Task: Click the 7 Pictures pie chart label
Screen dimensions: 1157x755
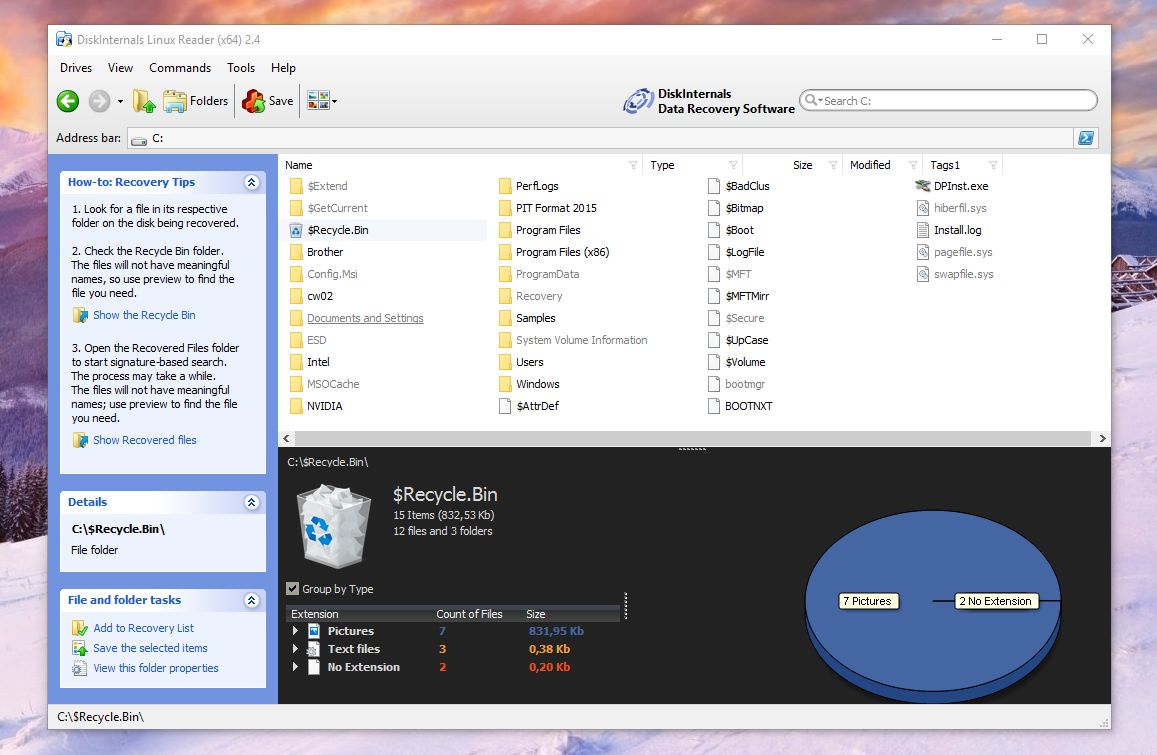Action: click(867, 601)
